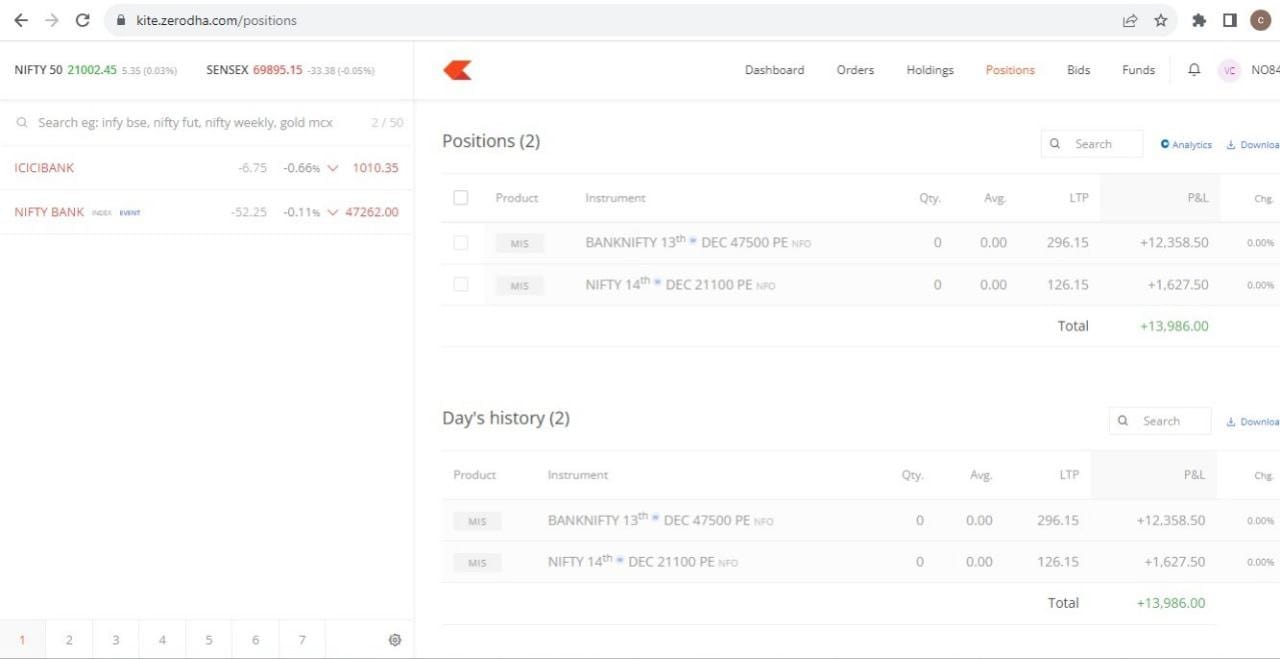Go to Orders
Image resolution: width=1280 pixels, height=659 pixels.
click(x=855, y=70)
